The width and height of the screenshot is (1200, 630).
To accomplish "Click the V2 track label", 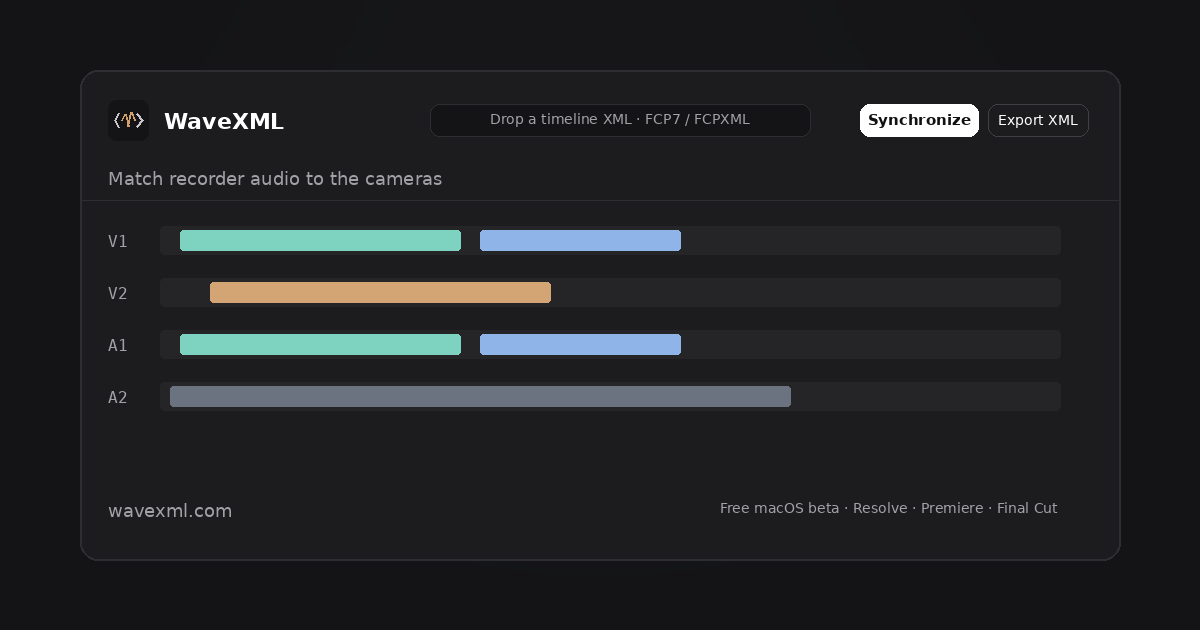I will 118,293.
